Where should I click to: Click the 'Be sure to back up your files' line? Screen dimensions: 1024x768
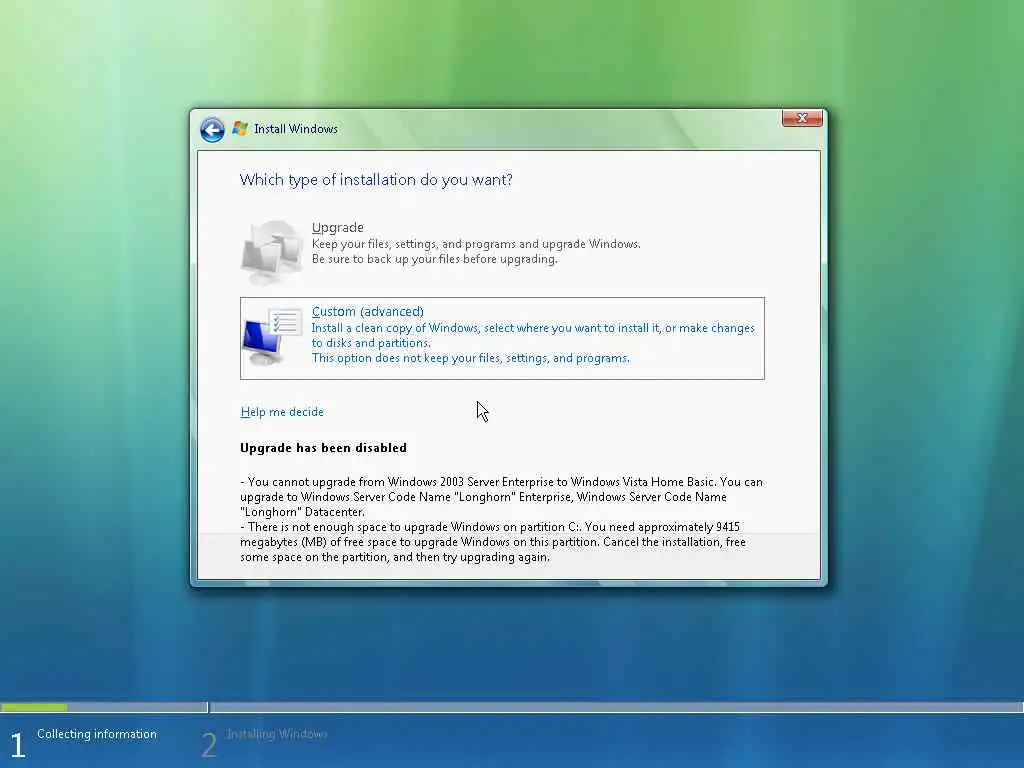coord(435,259)
